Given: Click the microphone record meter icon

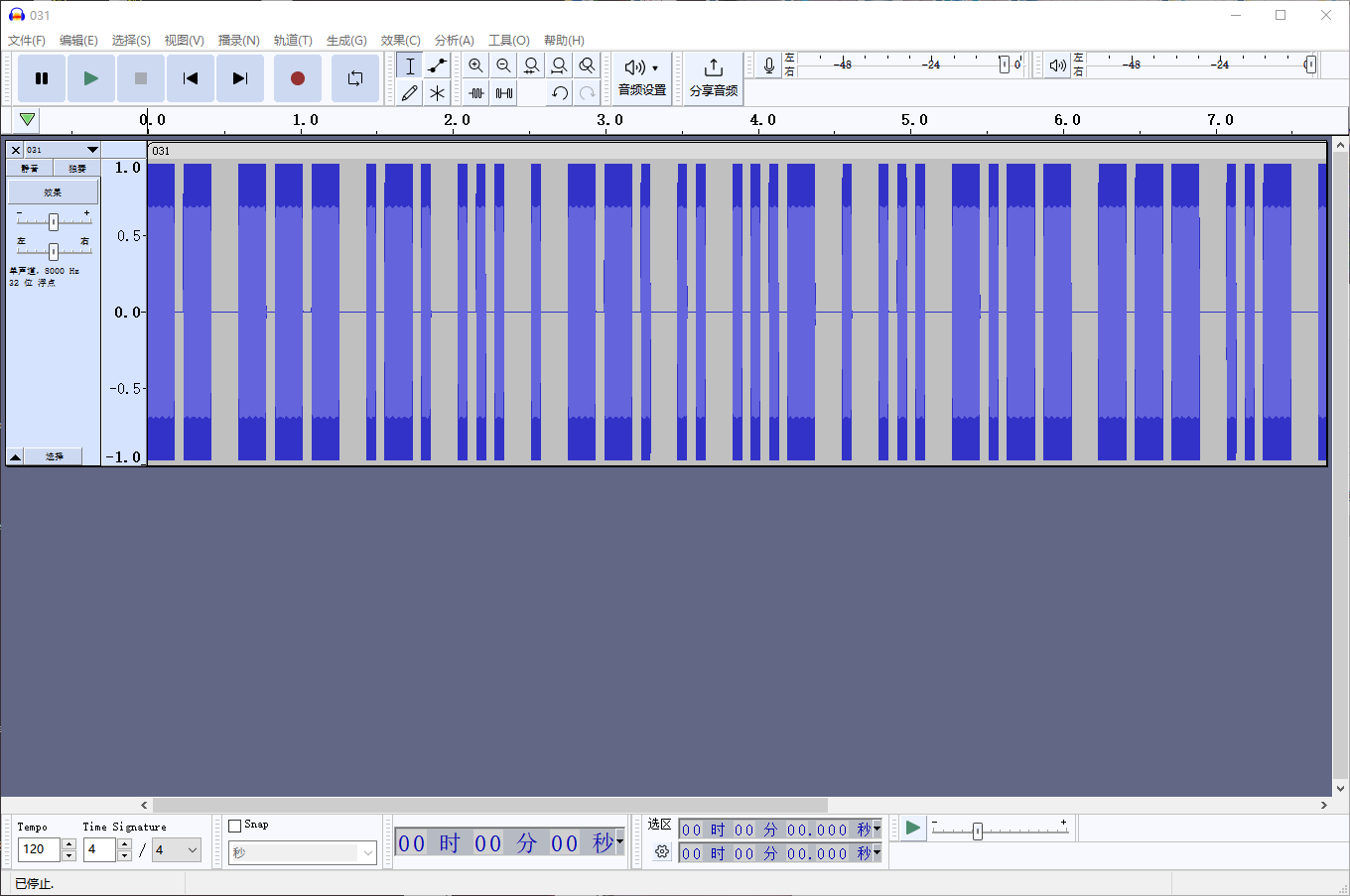Looking at the screenshot, I should [768, 65].
